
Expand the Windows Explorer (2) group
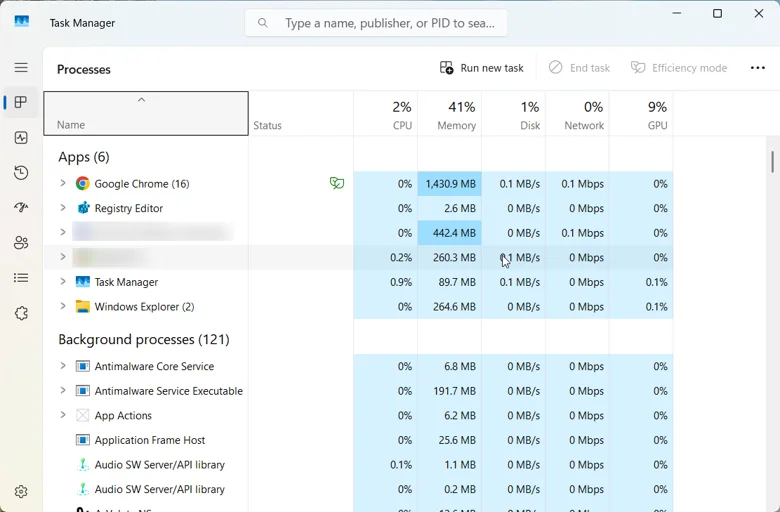63,306
